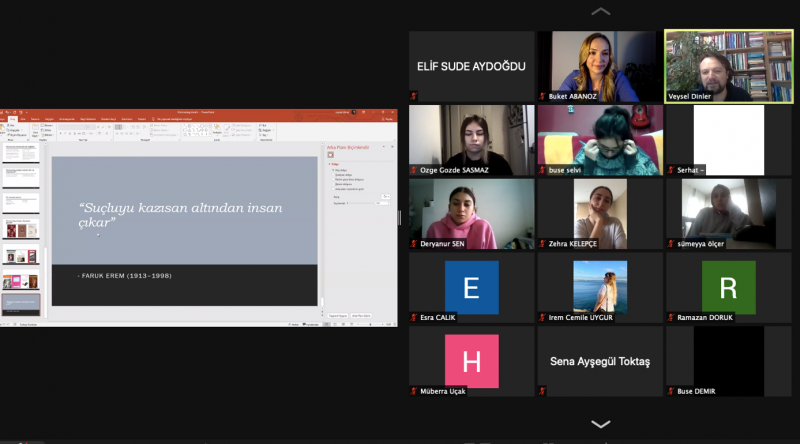Adjust the transparency slider in format pane

[x=362, y=204]
